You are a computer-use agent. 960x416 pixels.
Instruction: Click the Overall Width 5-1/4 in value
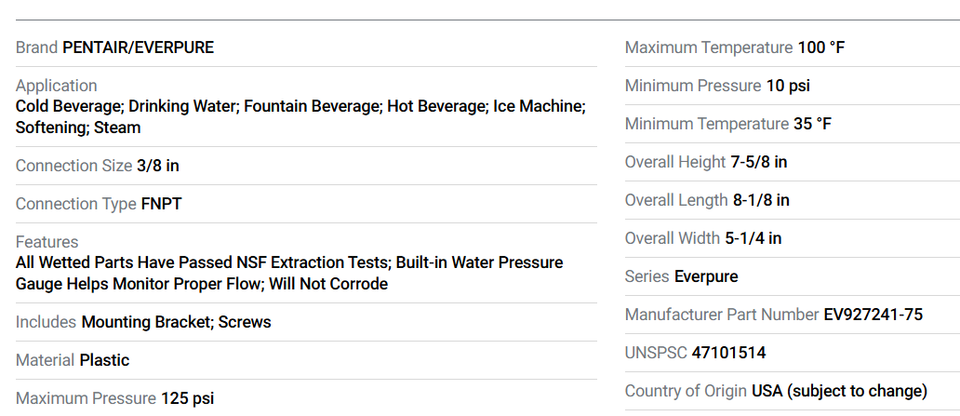753,238
